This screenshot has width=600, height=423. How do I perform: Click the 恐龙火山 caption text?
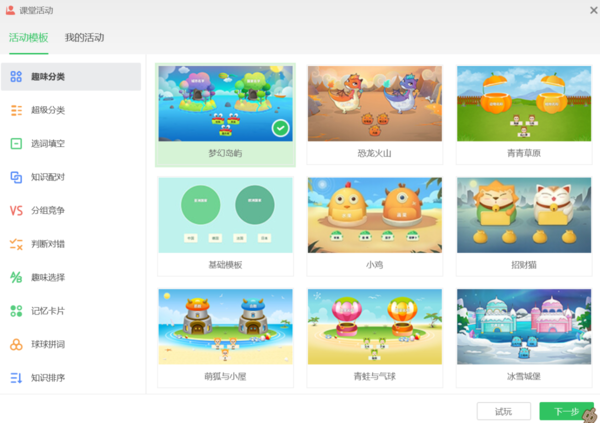pos(375,154)
